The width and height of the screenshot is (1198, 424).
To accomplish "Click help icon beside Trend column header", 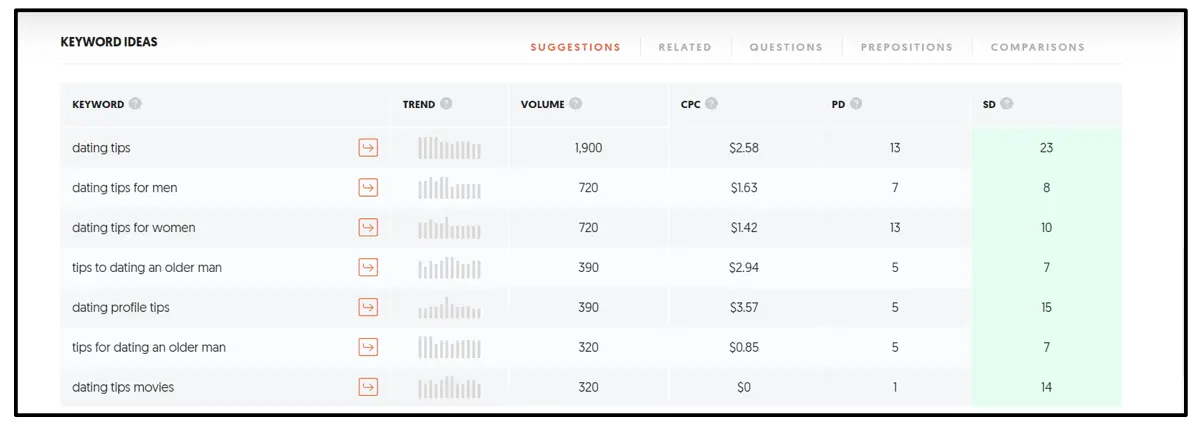I will pyautogui.click(x=446, y=104).
